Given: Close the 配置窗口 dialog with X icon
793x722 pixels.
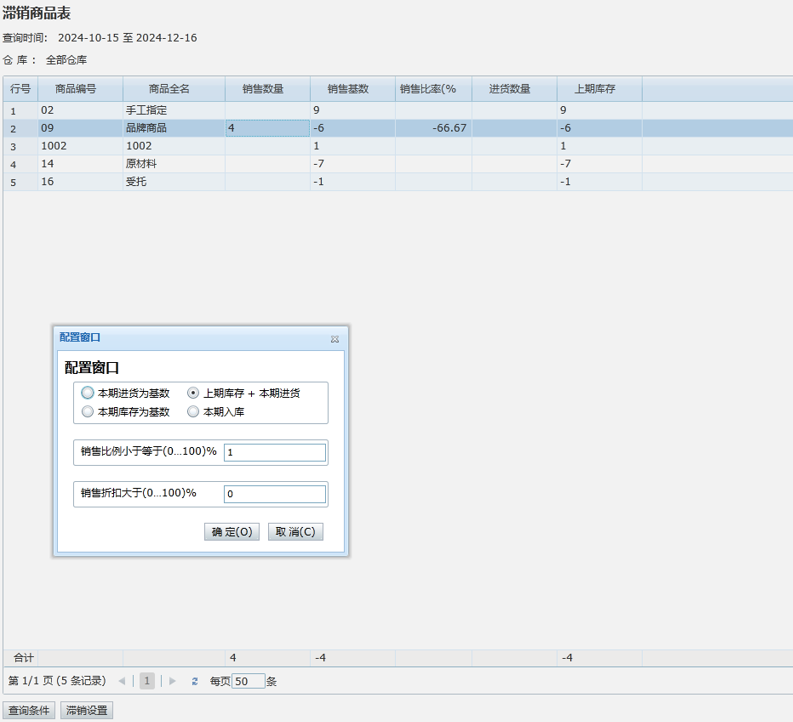Looking at the screenshot, I should [x=335, y=339].
